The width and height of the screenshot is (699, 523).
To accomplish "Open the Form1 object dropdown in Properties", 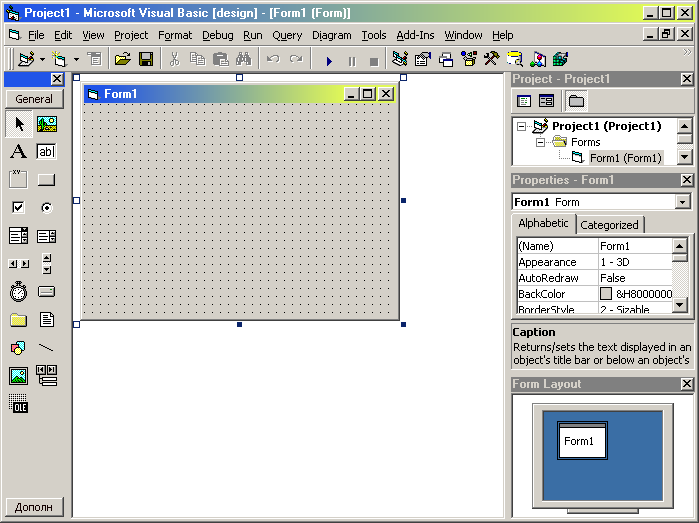I will (683, 202).
